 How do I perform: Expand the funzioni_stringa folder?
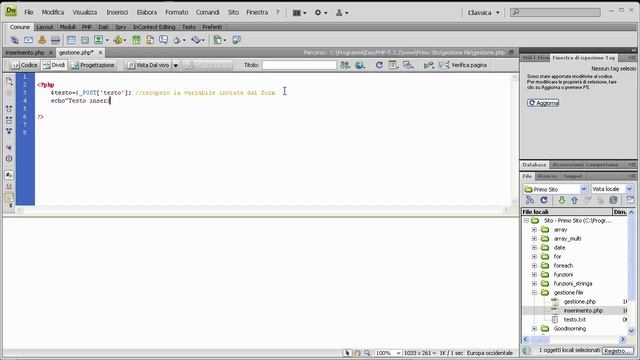[534, 284]
